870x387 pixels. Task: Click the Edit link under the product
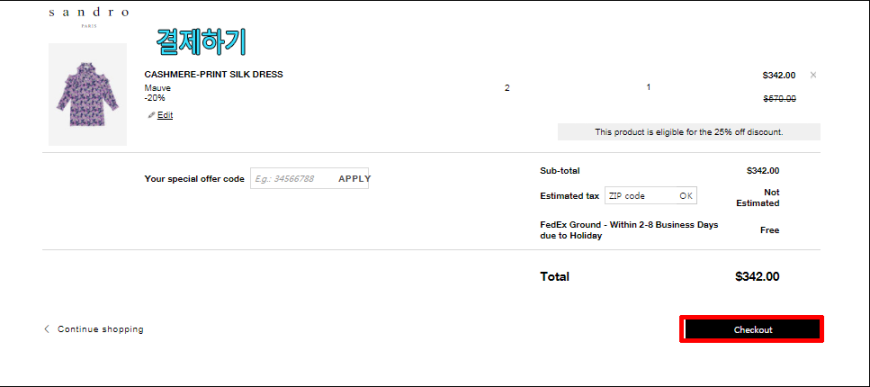(165, 115)
